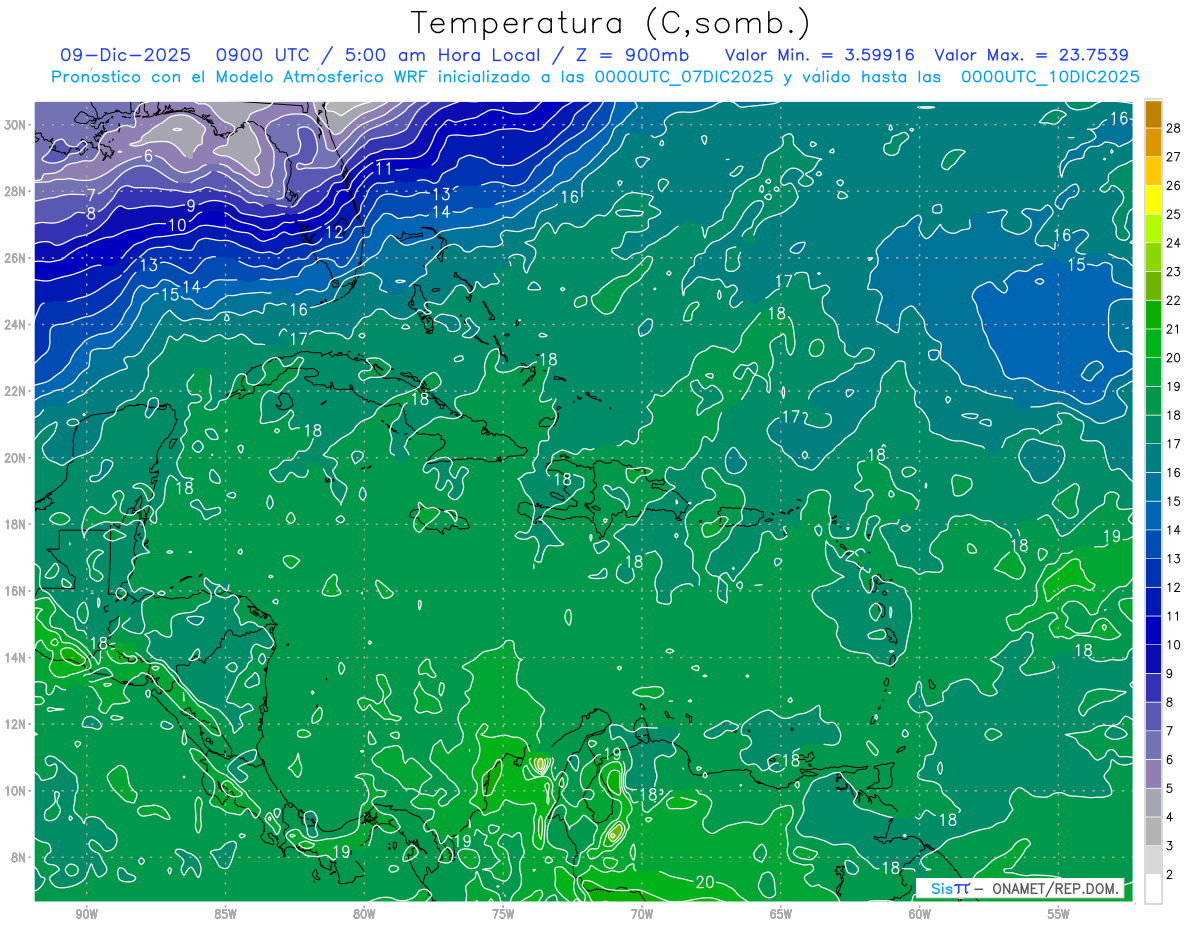Click the "20N" latitude axis label
Image resolution: width=1200 pixels, height=927 pixels.
coord(16,458)
